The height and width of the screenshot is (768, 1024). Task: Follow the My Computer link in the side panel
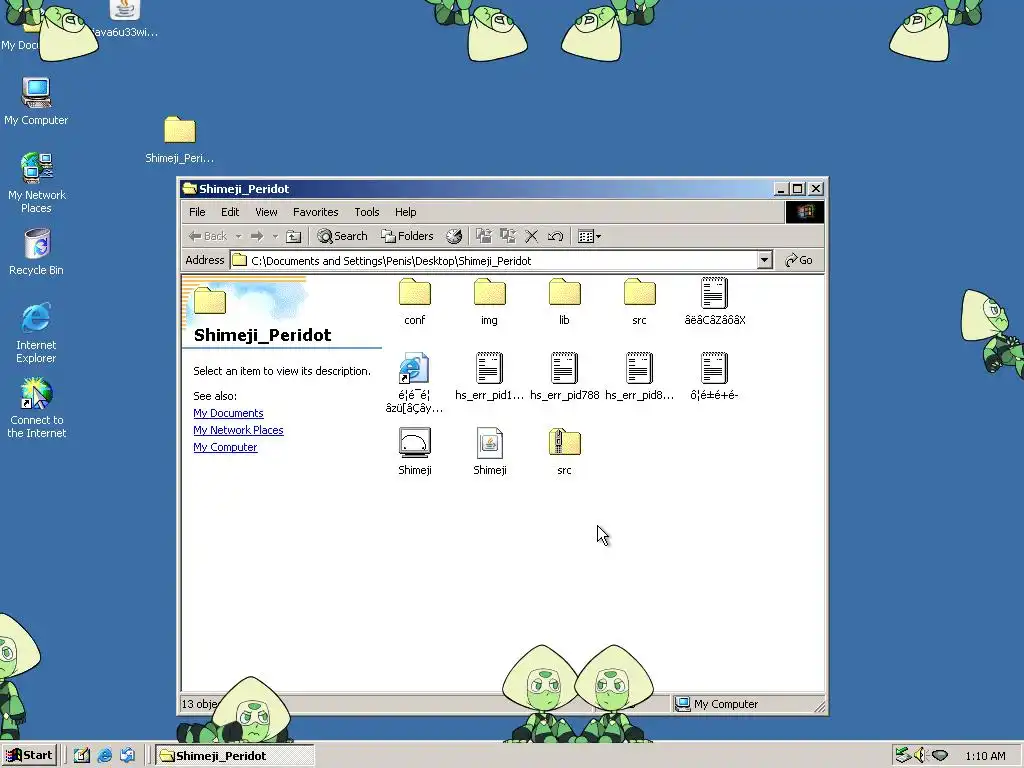click(225, 447)
